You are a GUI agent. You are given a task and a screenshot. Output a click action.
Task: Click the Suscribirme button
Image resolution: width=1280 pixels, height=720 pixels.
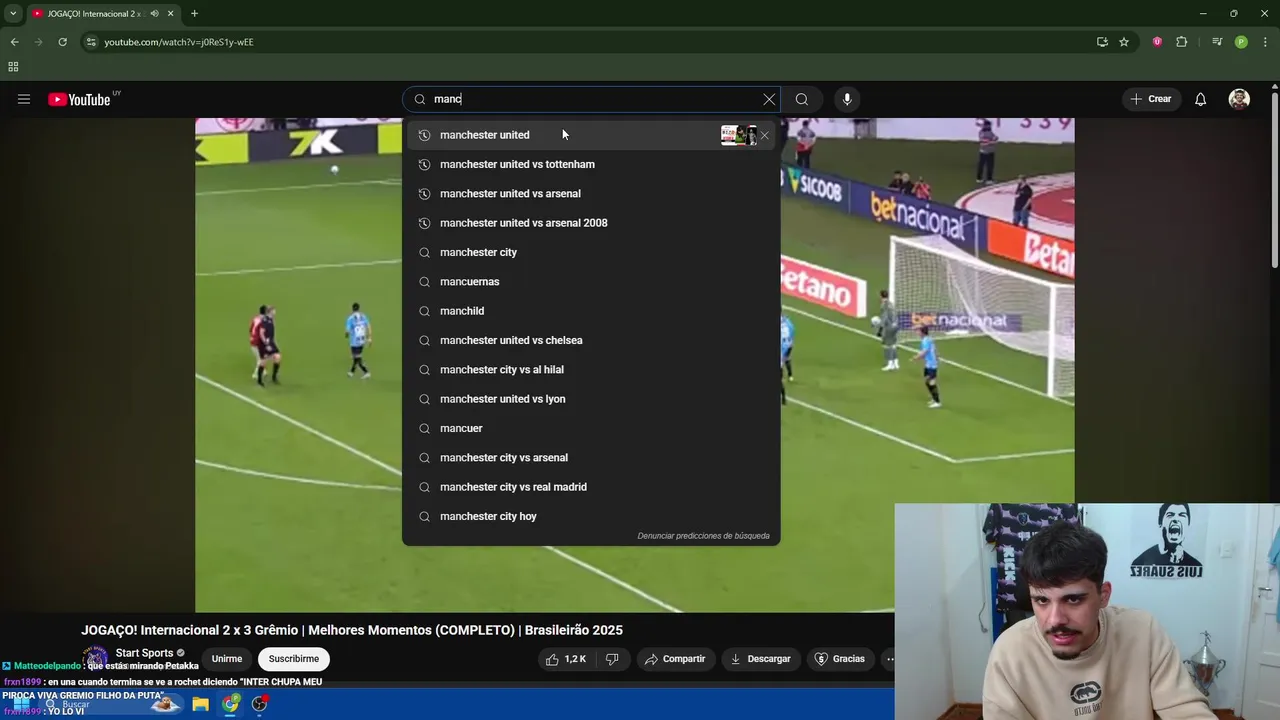pos(294,659)
